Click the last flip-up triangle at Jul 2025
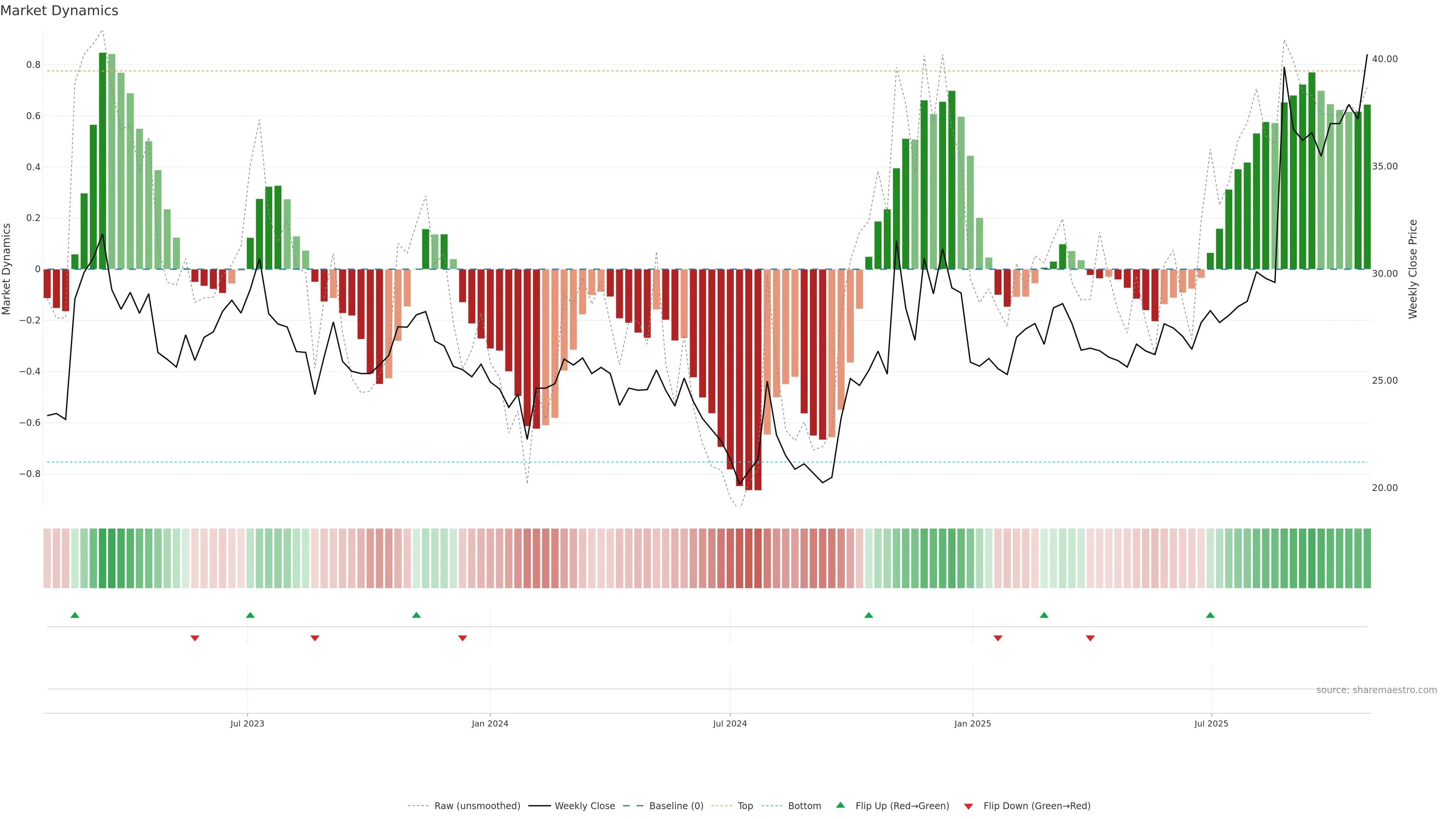The image size is (1456, 819). pyautogui.click(x=1210, y=615)
